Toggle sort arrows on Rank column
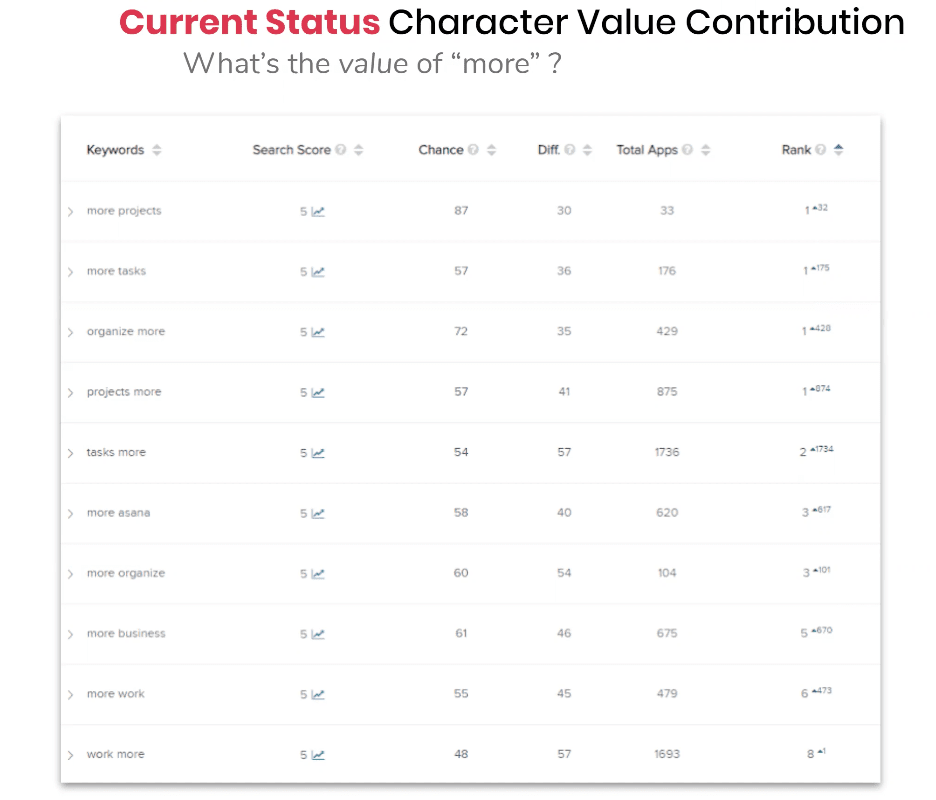 (838, 150)
